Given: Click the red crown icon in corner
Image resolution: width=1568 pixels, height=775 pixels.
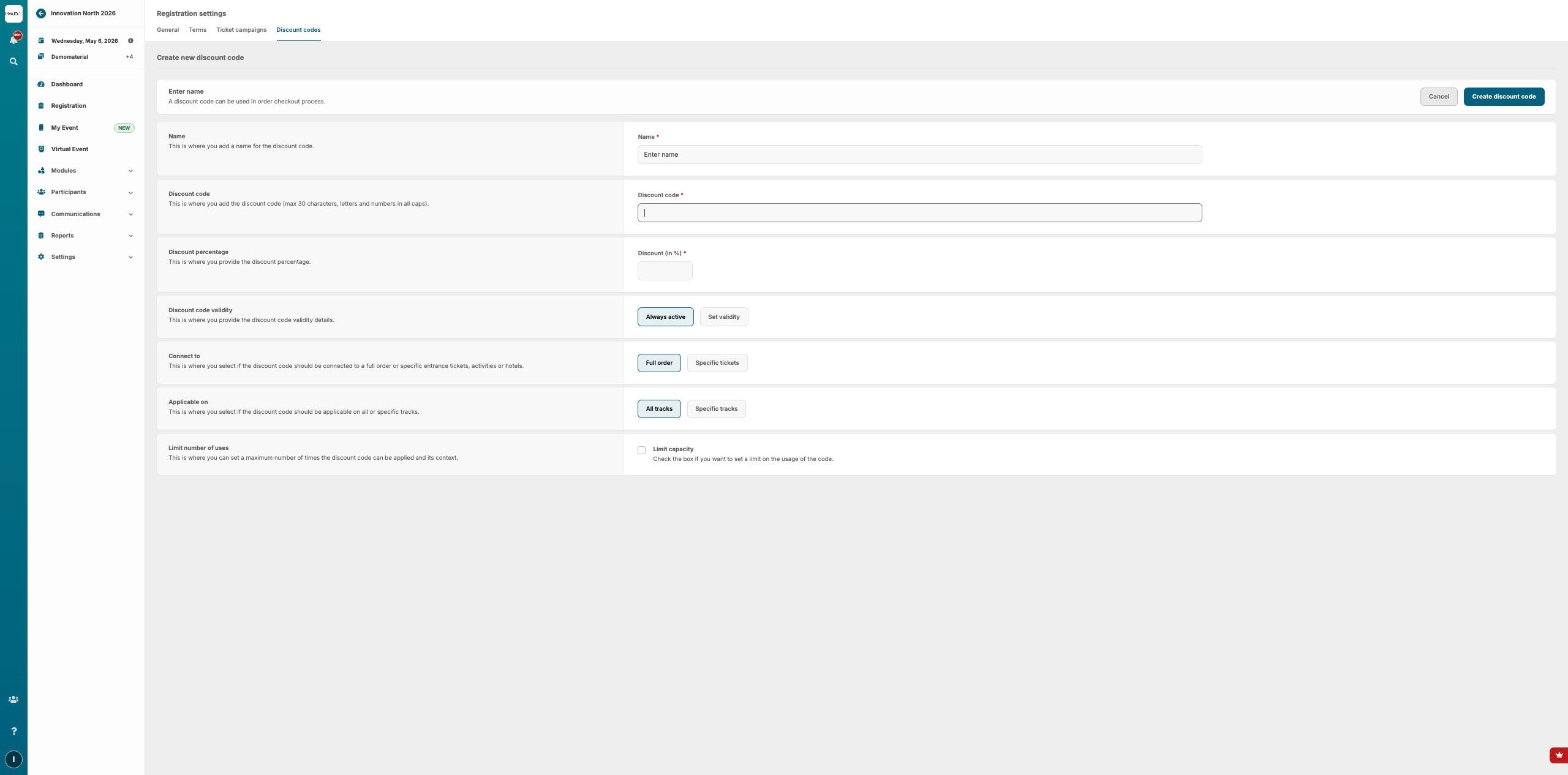Looking at the screenshot, I should point(1559,755).
